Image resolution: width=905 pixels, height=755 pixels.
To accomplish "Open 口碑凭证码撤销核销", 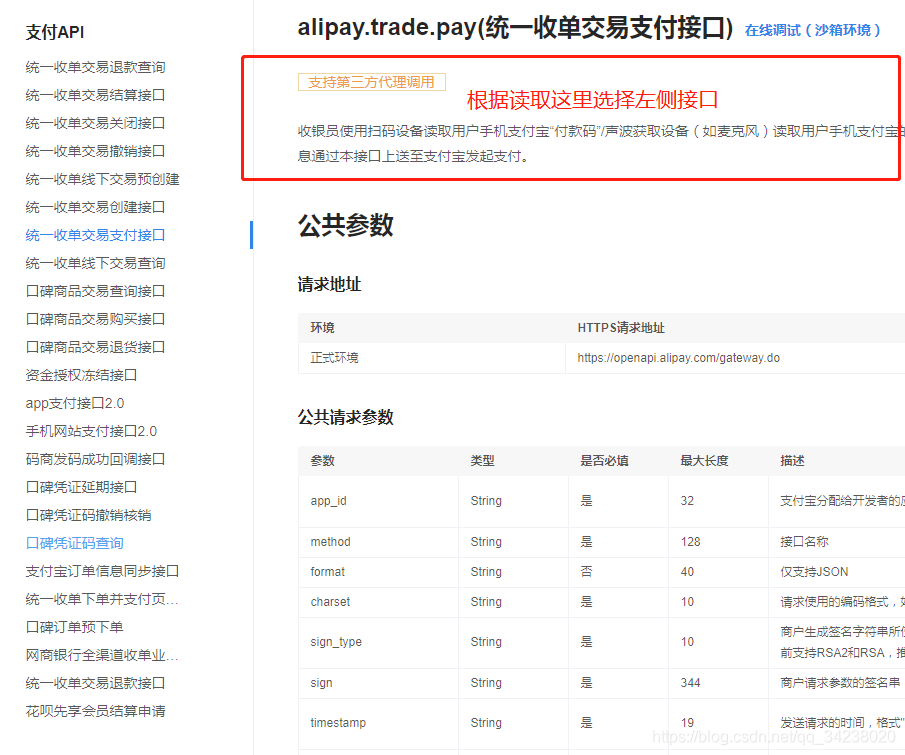I will (88, 515).
